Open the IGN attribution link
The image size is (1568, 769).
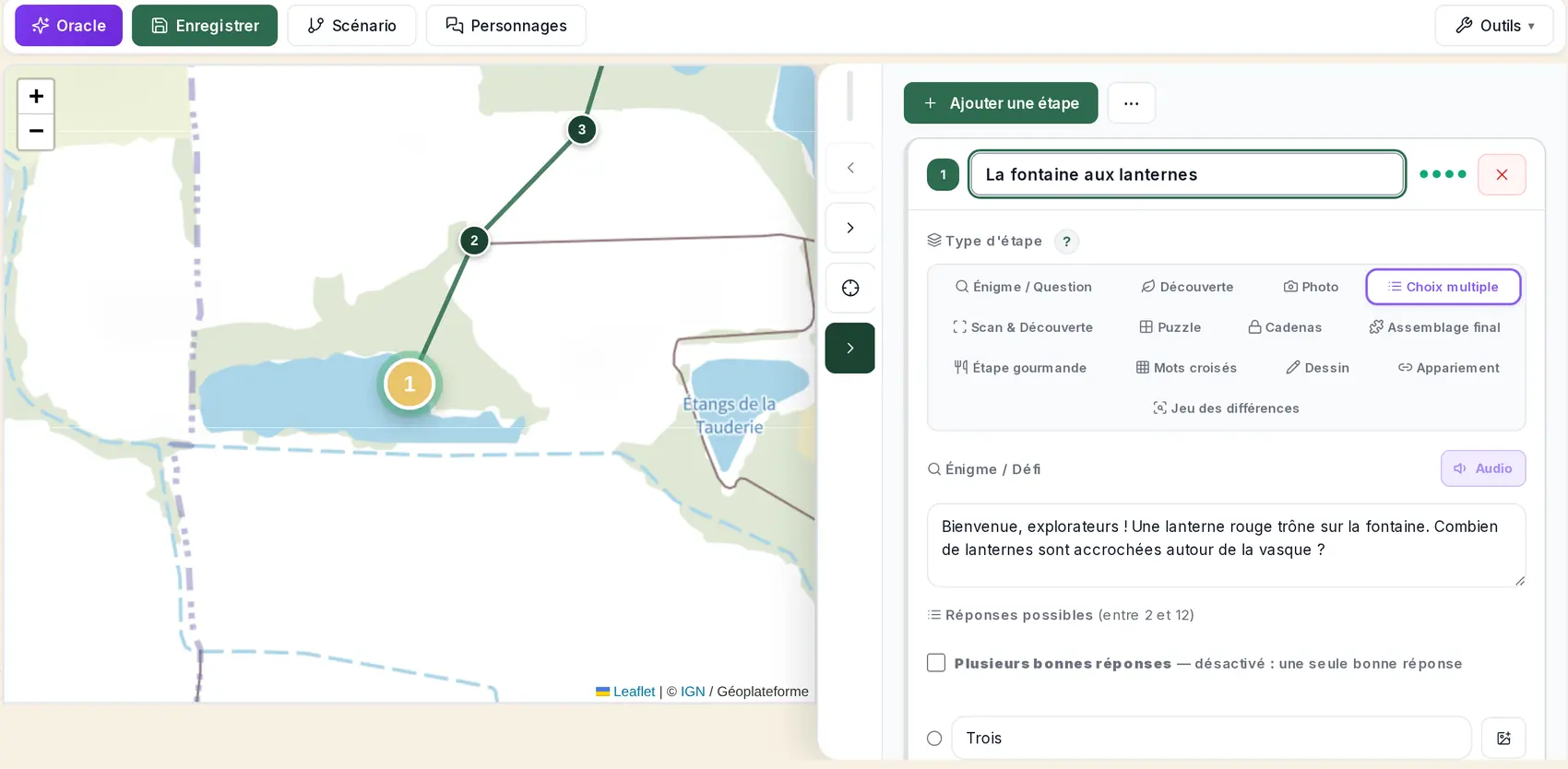click(693, 692)
